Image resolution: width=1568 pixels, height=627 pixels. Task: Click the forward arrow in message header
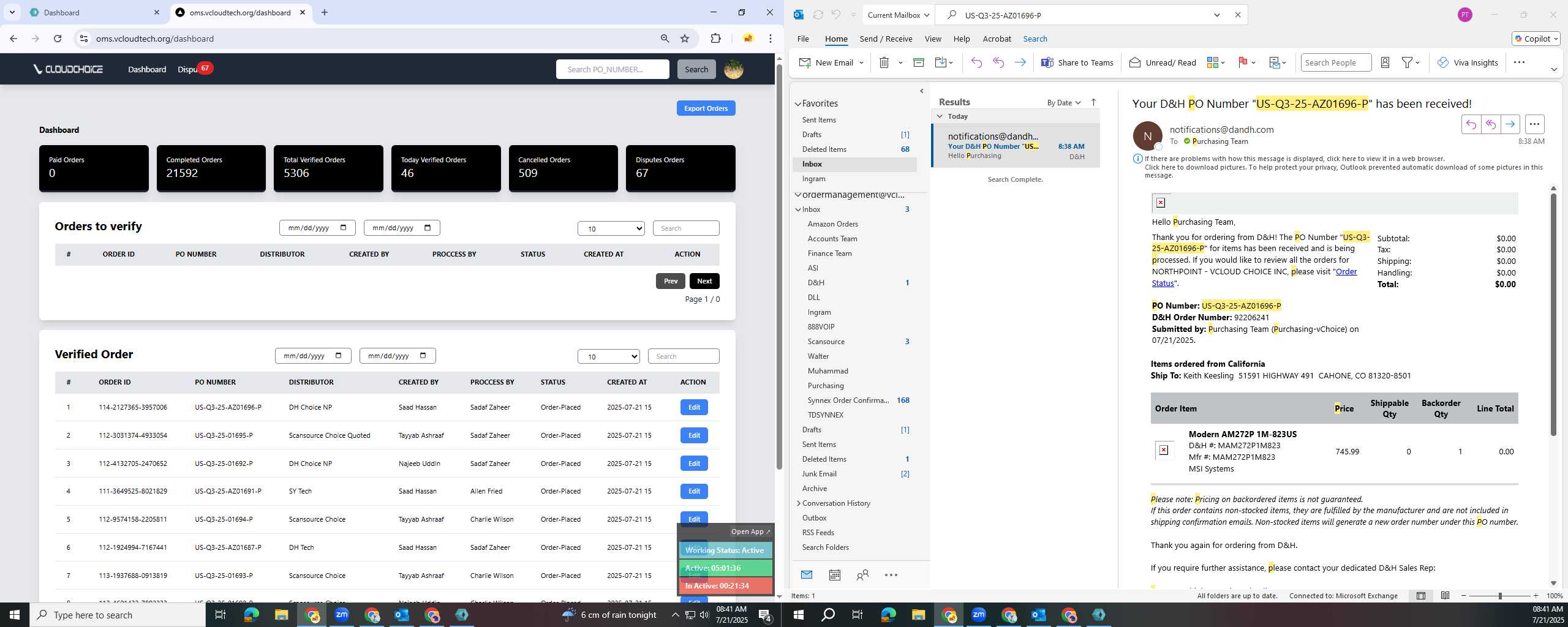coord(1510,124)
